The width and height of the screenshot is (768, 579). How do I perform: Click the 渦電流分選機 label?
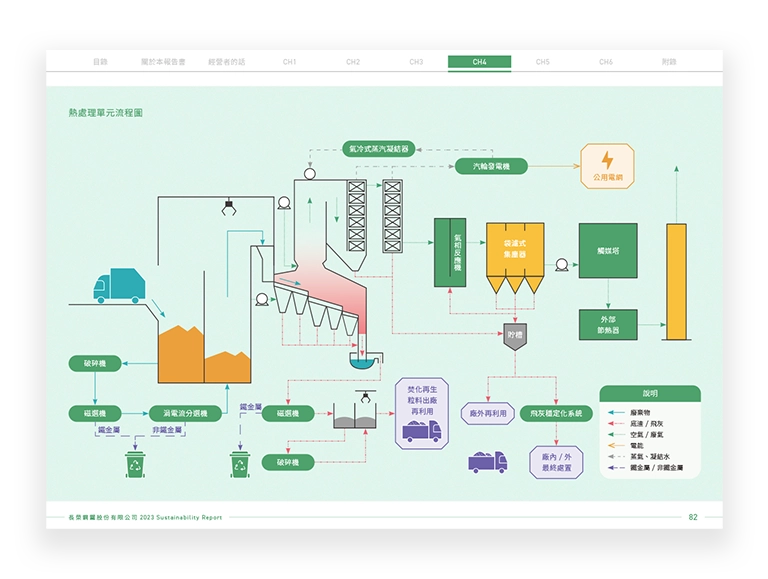click(186, 413)
